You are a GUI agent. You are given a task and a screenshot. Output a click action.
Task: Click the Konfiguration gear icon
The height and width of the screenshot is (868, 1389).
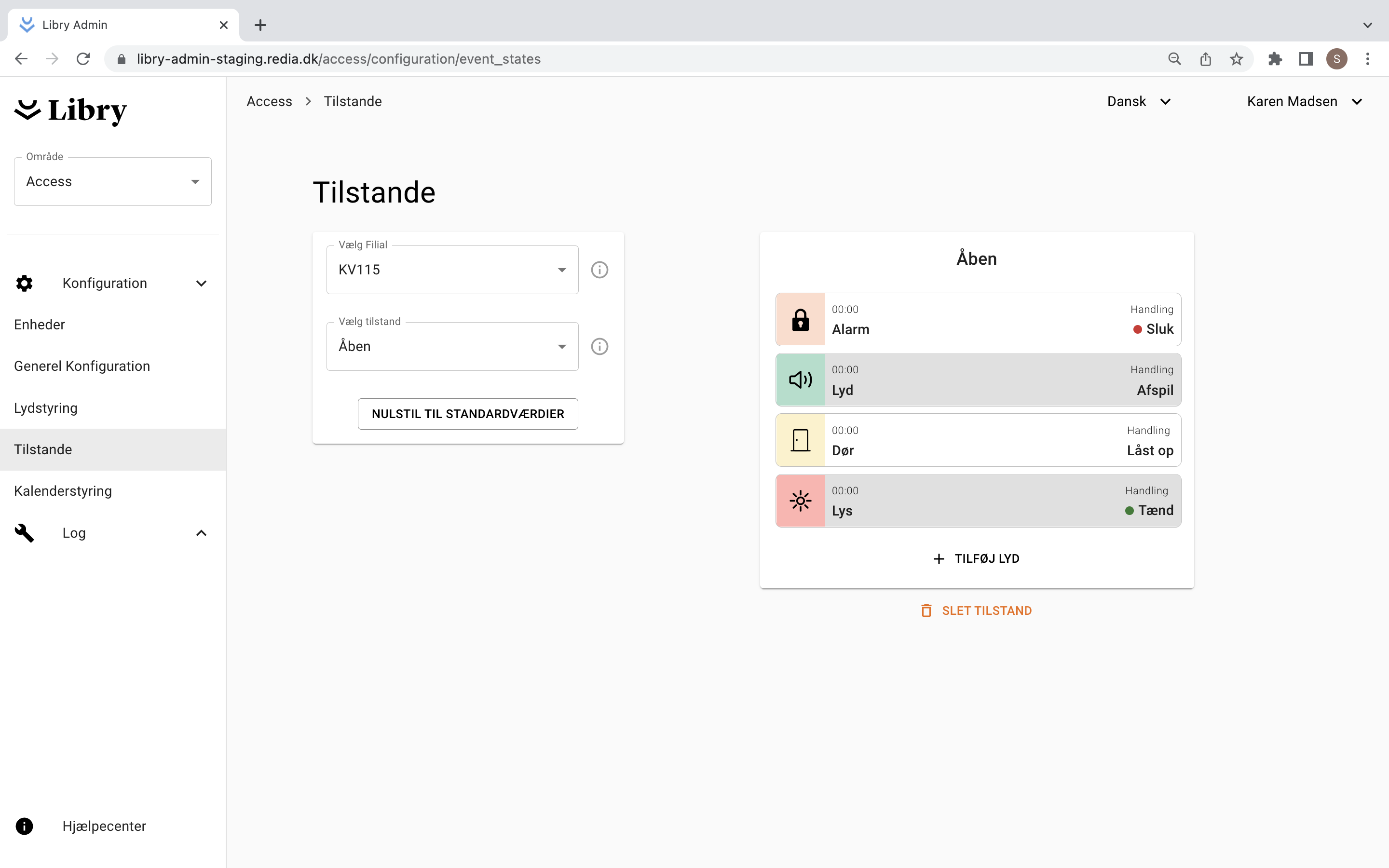tap(24, 283)
